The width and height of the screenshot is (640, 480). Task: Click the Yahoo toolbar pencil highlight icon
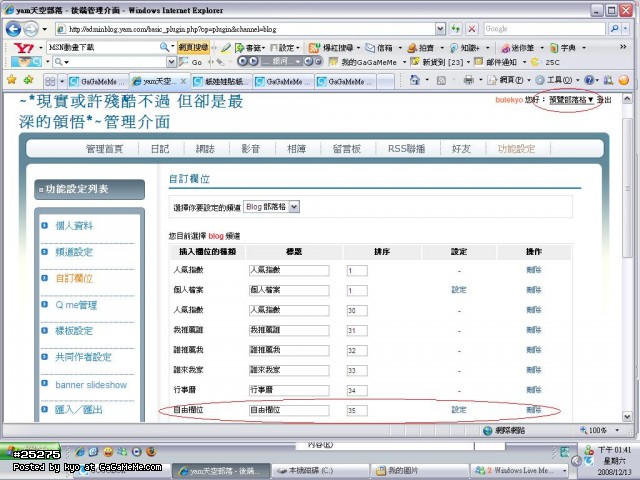226,48
